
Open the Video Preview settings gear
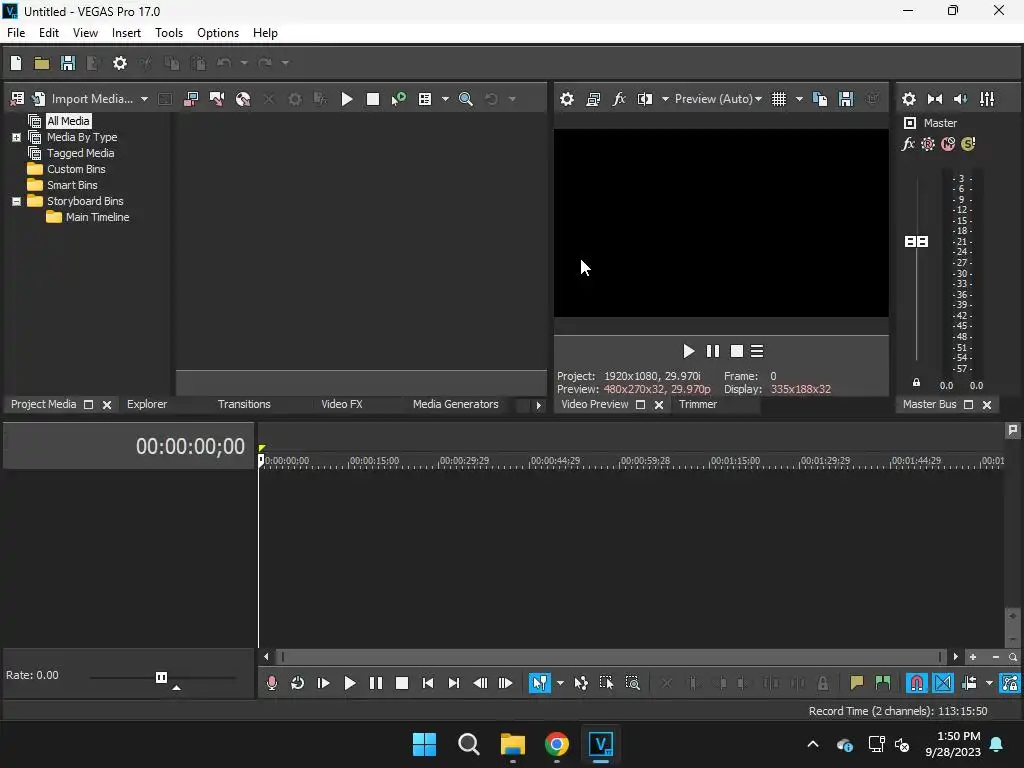point(567,99)
